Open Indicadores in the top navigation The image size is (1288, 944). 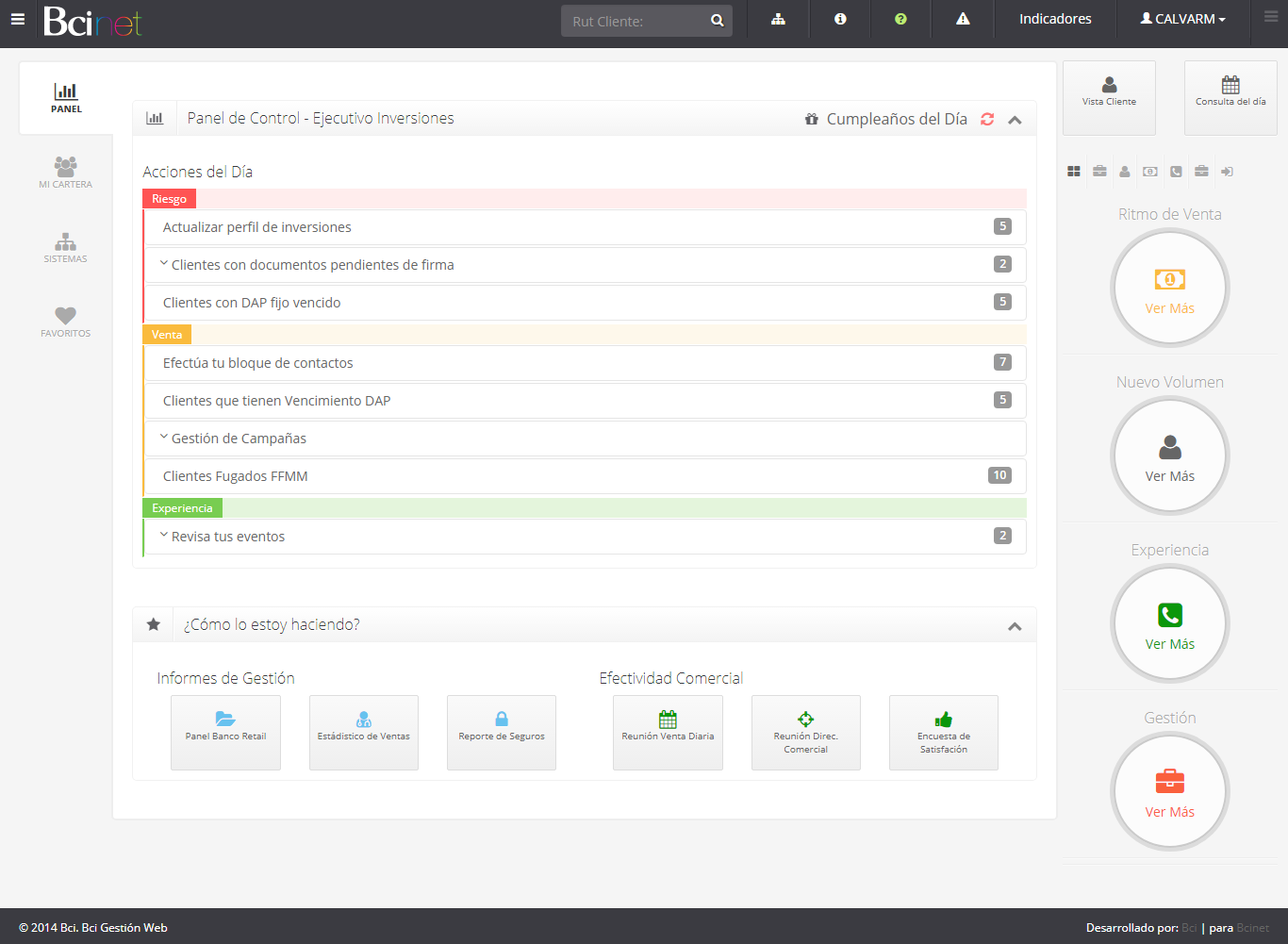tap(1055, 19)
